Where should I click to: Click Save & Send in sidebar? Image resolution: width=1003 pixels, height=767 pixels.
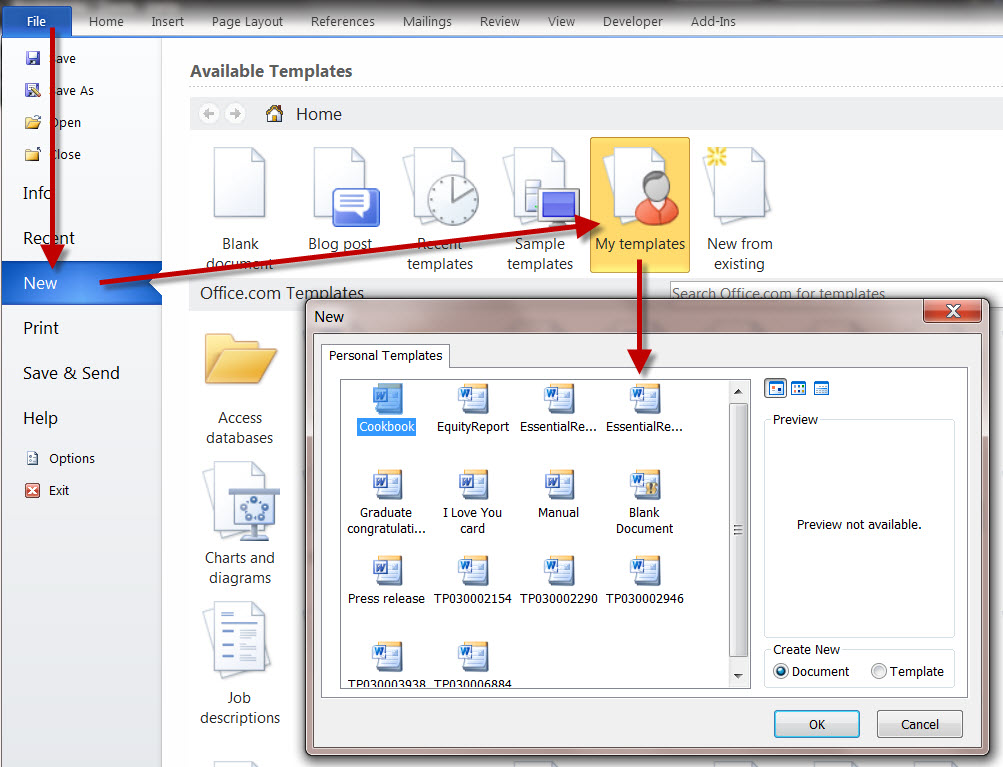point(71,373)
